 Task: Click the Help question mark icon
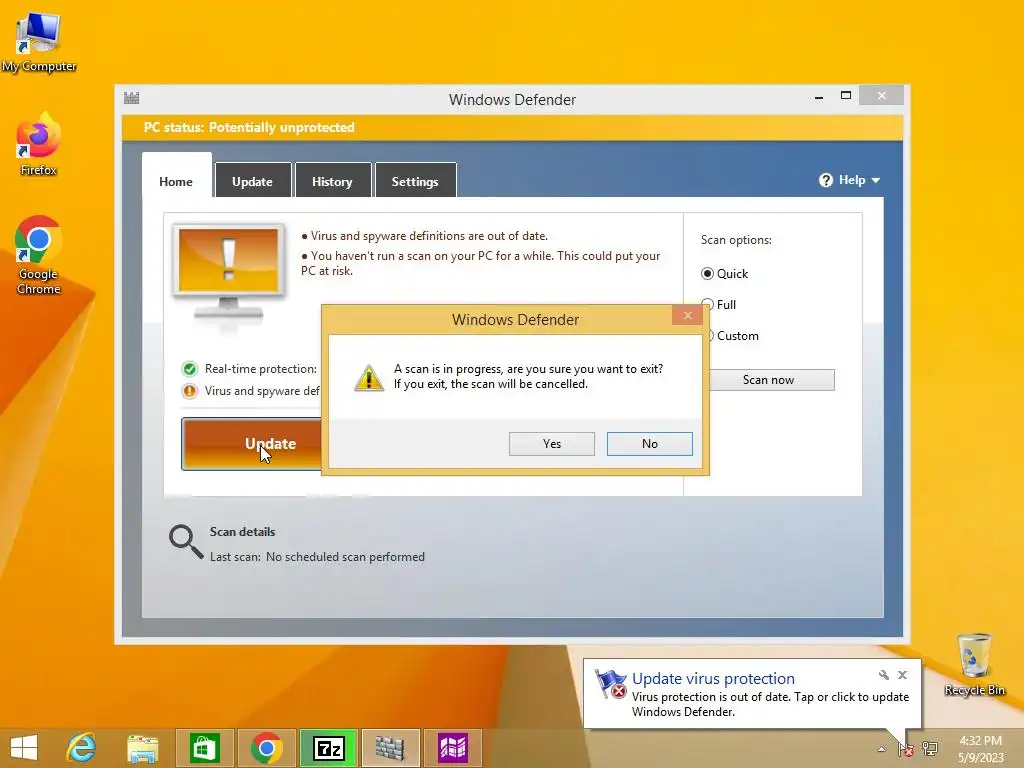pyautogui.click(x=825, y=180)
